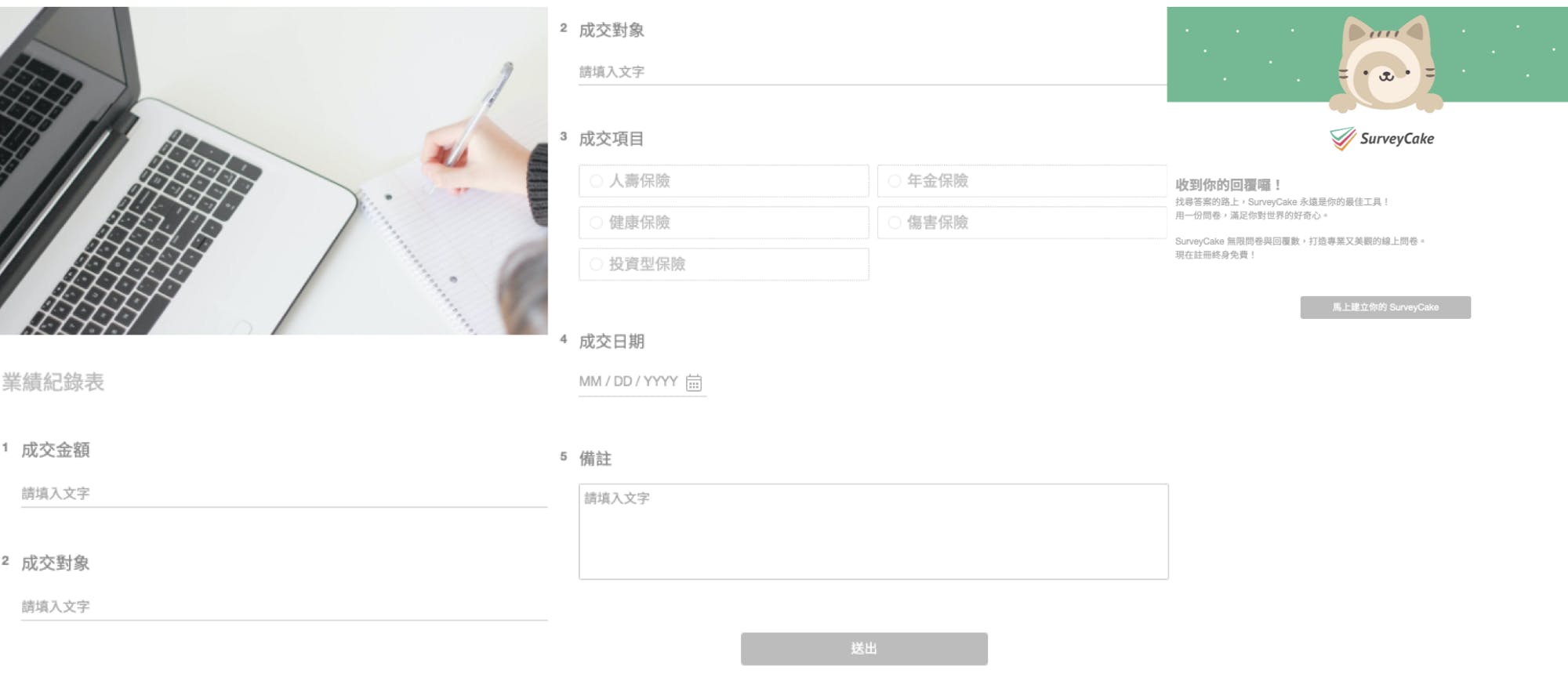Click the 業績紀錄表 form title
The height and width of the screenshot is (674, 1568).
53,382
